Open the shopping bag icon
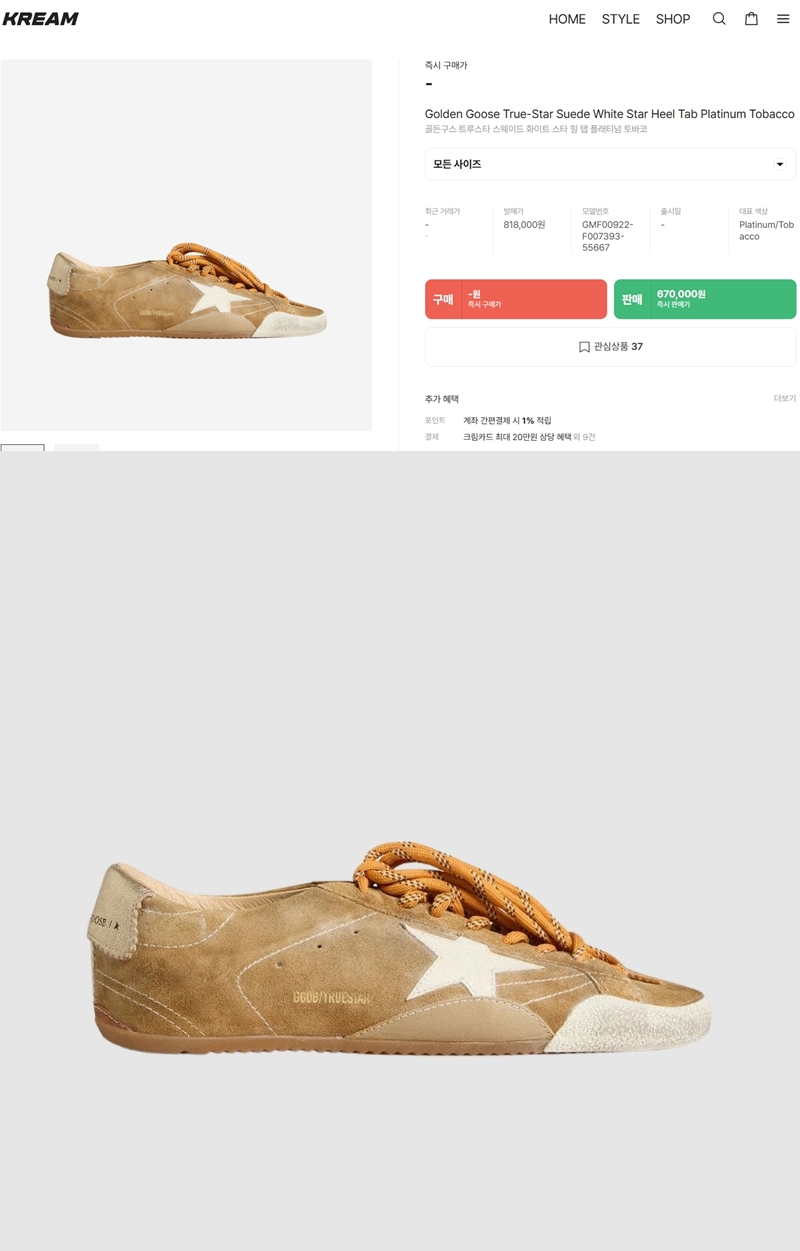This screenshot has width=800, height=1251. tap(751, 19)
